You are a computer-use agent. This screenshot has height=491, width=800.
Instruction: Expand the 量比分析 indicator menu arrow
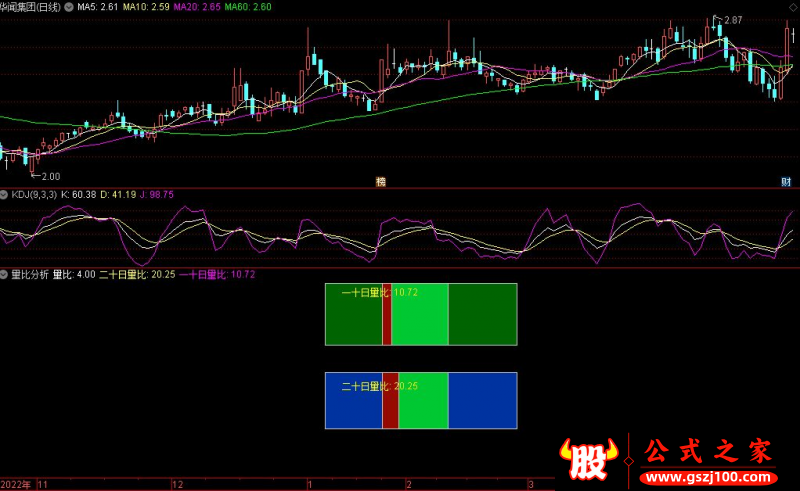click(x=4, y=274)
